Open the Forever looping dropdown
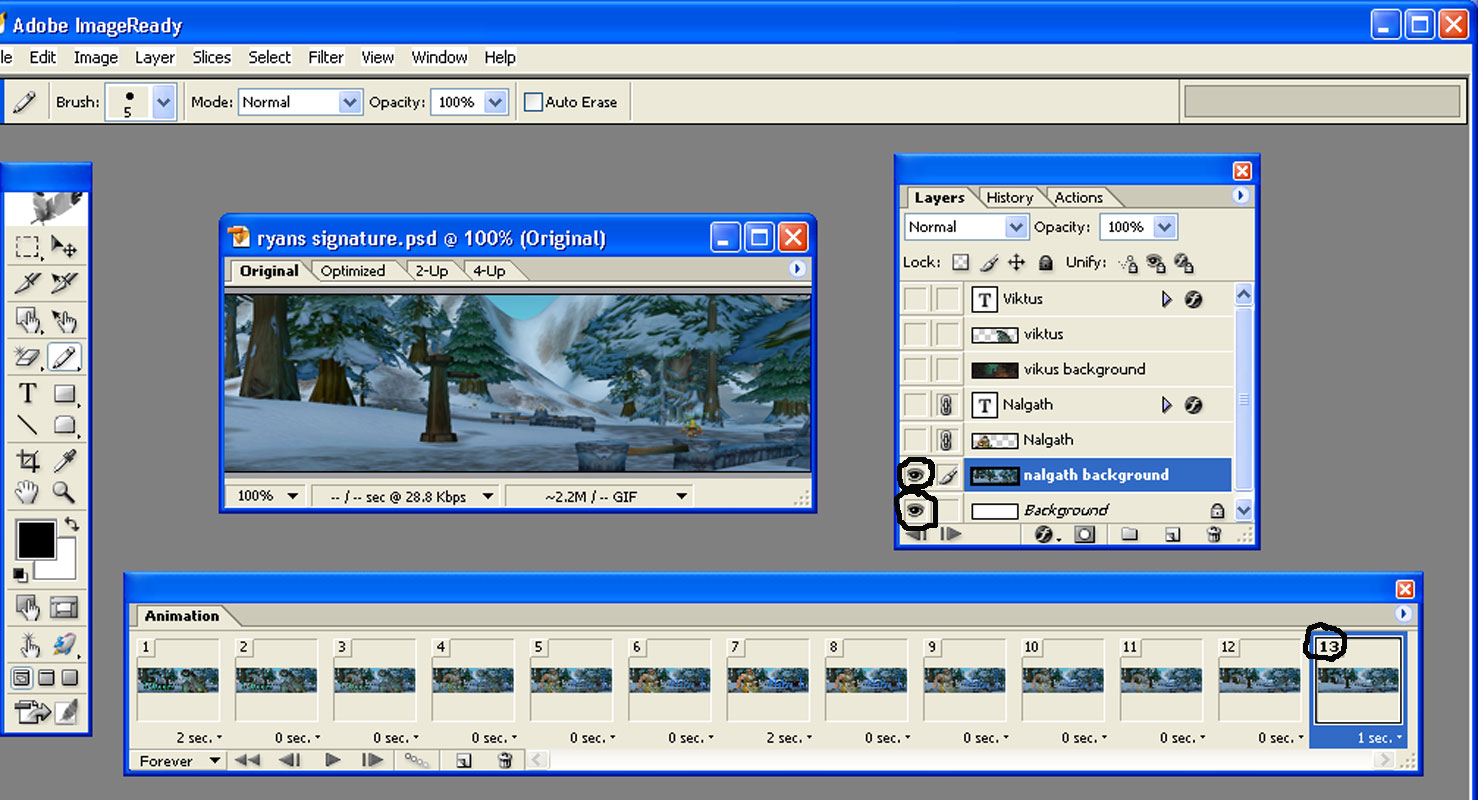 [179, 761]
